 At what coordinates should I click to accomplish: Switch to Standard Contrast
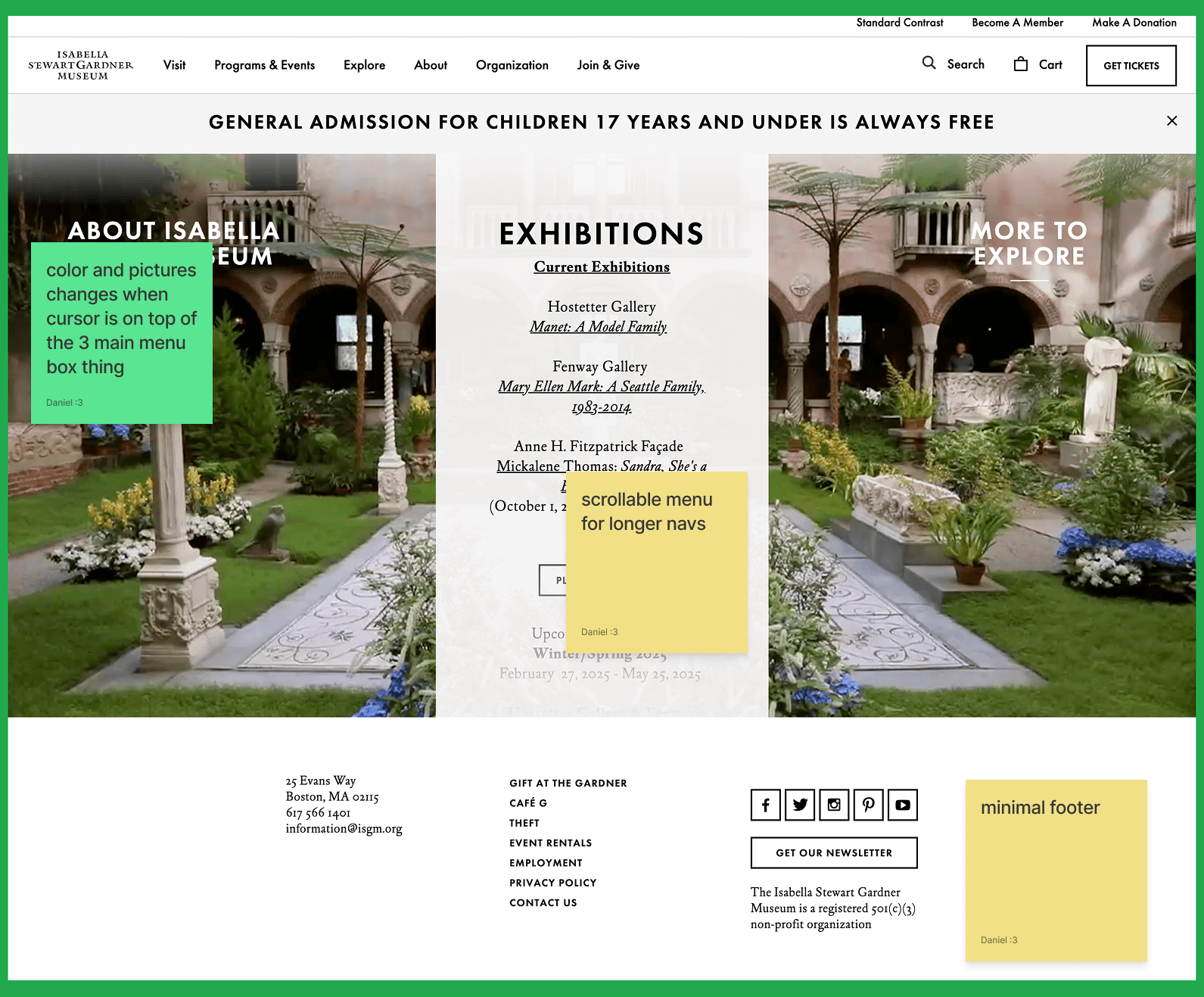(900, 23)
